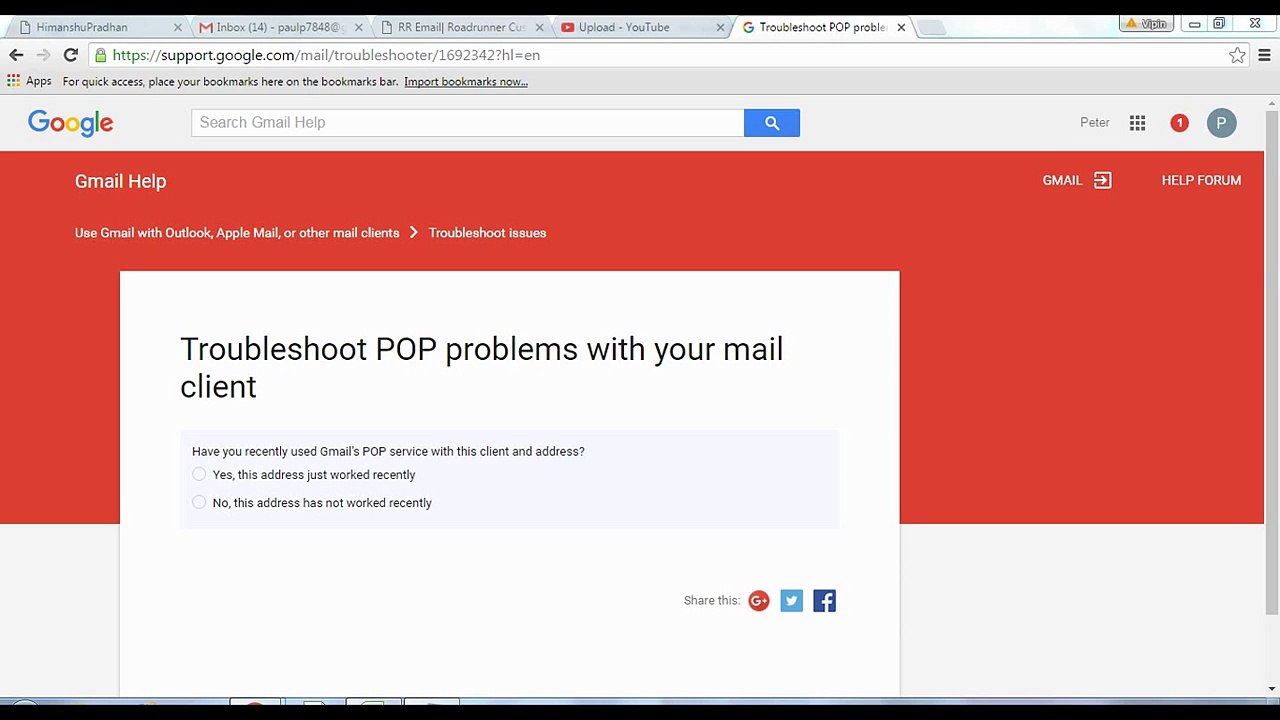This screenshot has height=720, width=1280.
Task: Close the Upload - YouTube tab
Action: tap(721, 27)
